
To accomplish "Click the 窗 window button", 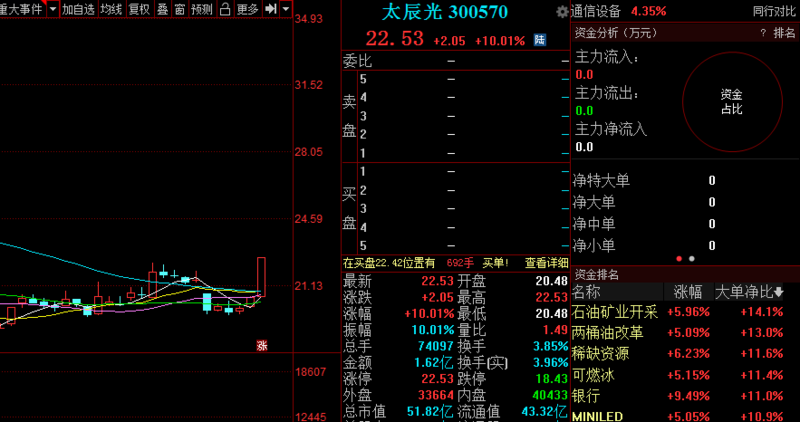I will point(180,9).
